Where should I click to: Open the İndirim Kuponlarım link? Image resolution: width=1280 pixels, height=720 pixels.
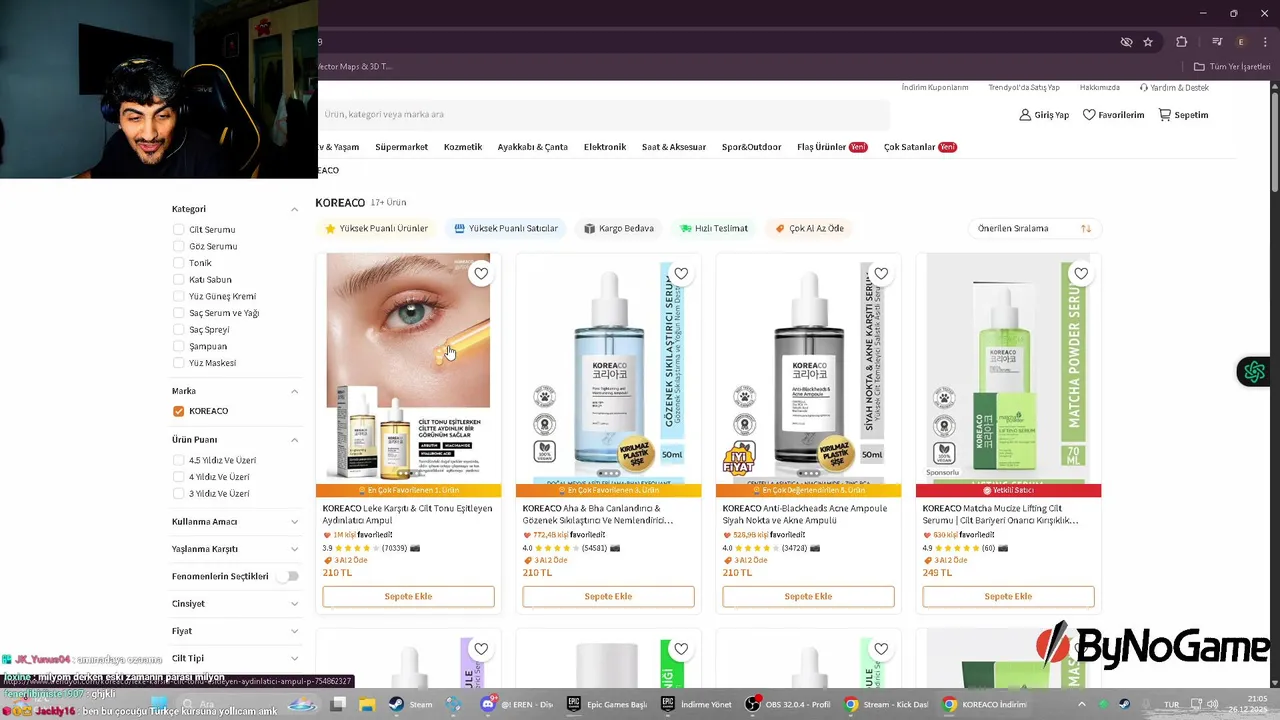[x=935, y=88]
